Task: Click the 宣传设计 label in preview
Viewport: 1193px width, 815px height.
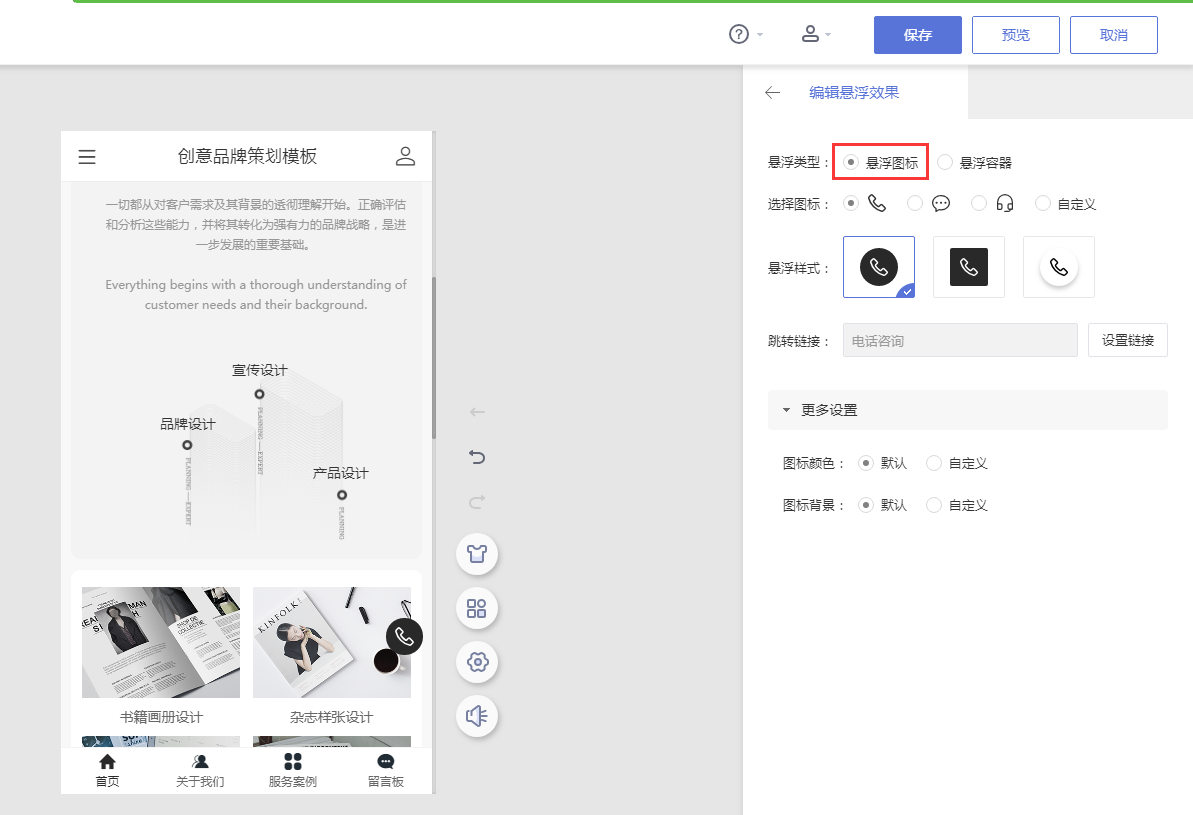Action: pyautogui.click(x=259, y=371)
